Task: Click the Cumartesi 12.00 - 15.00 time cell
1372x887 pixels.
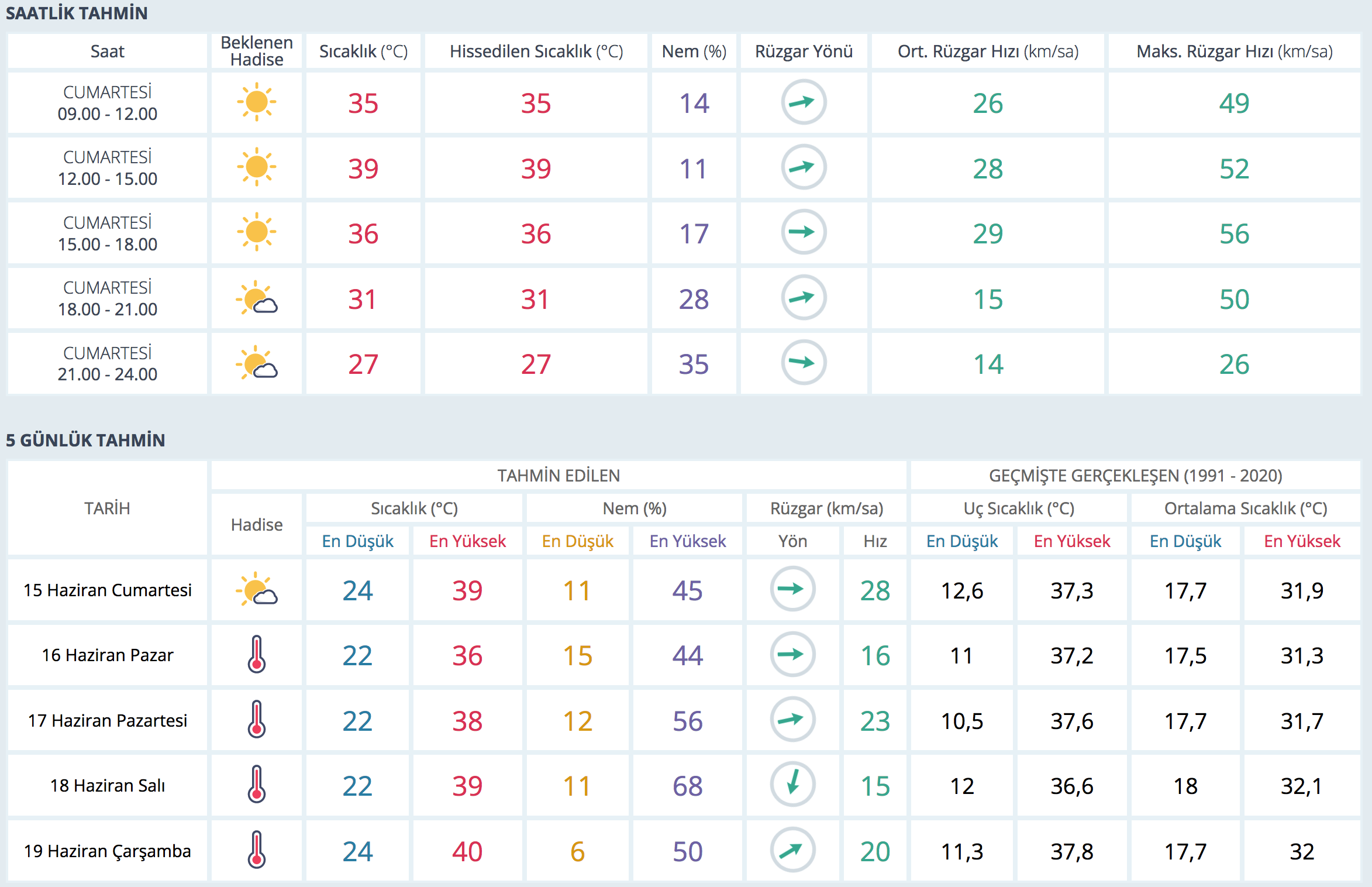Action: pos(108,168)
